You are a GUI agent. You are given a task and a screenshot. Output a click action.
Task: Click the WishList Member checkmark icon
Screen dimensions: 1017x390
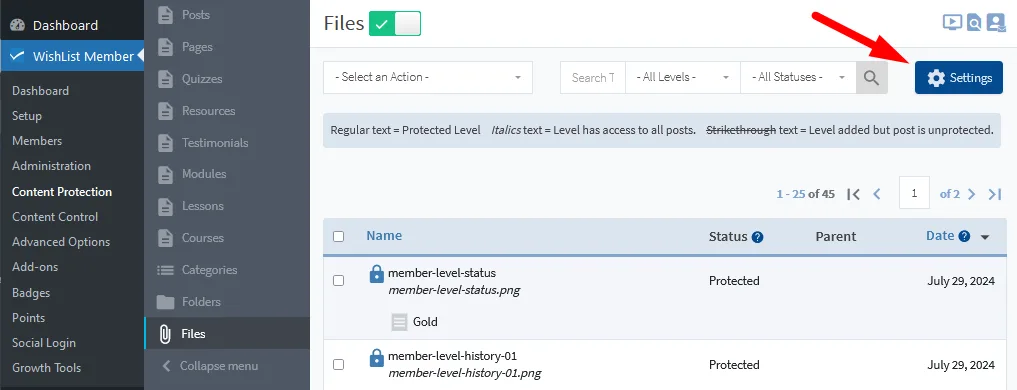tap(18, 56)
